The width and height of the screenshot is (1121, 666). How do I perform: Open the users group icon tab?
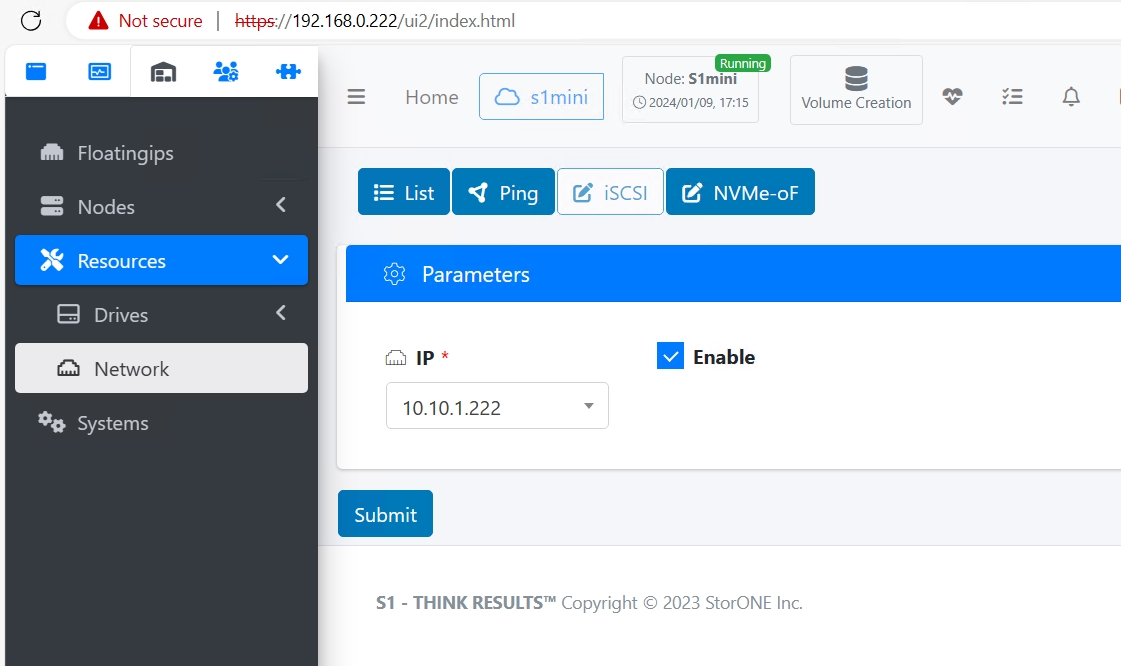pyautogui.click(x=226, y=71)
